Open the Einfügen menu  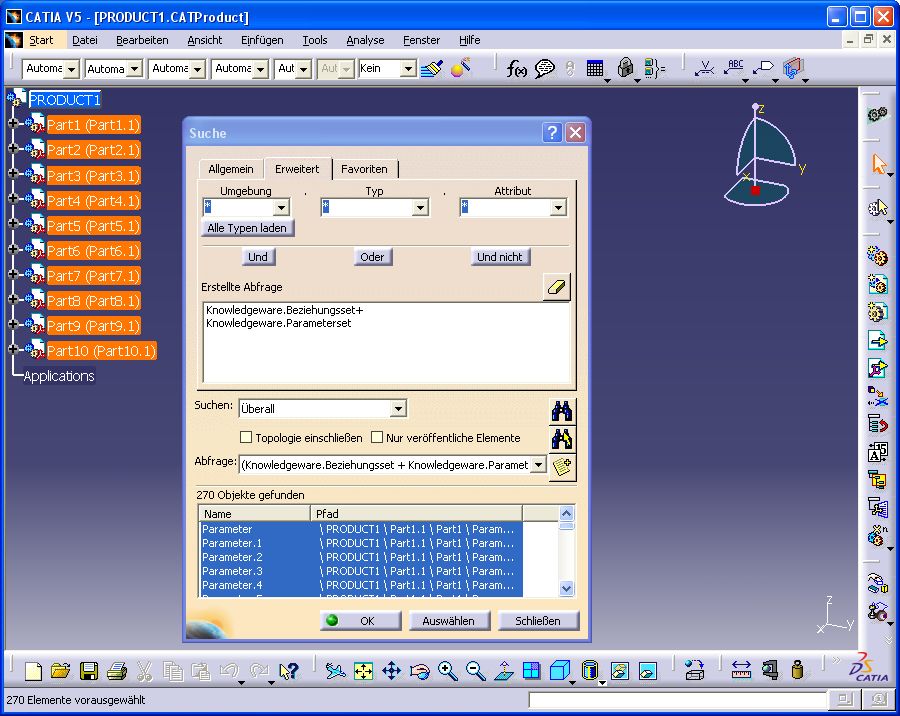262,40
